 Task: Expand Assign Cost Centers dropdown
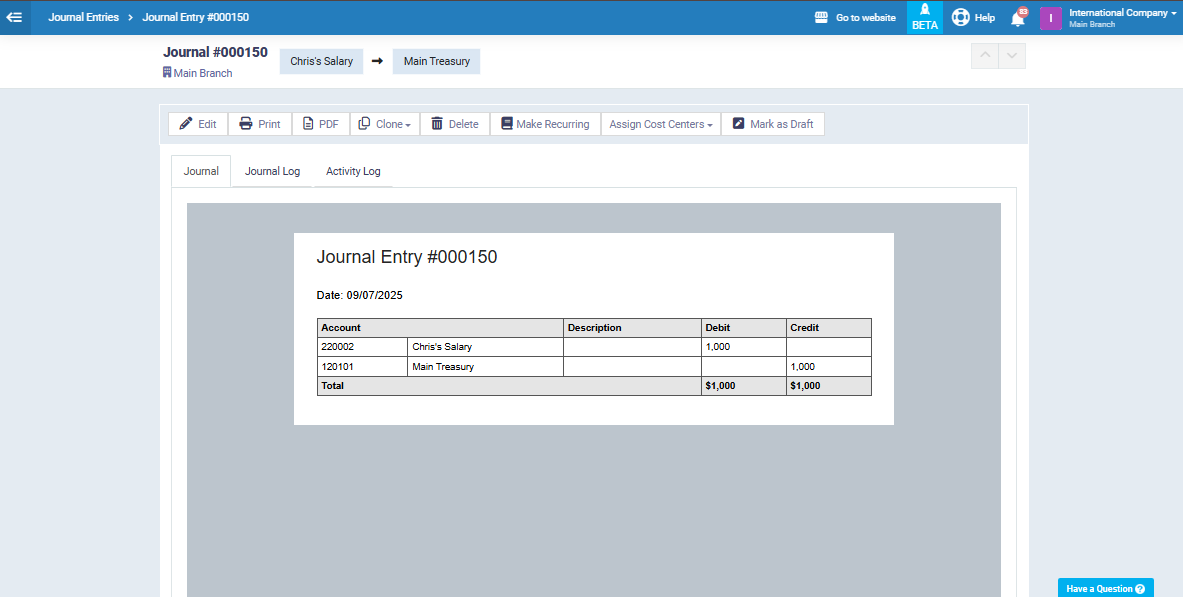pos(660,124)
